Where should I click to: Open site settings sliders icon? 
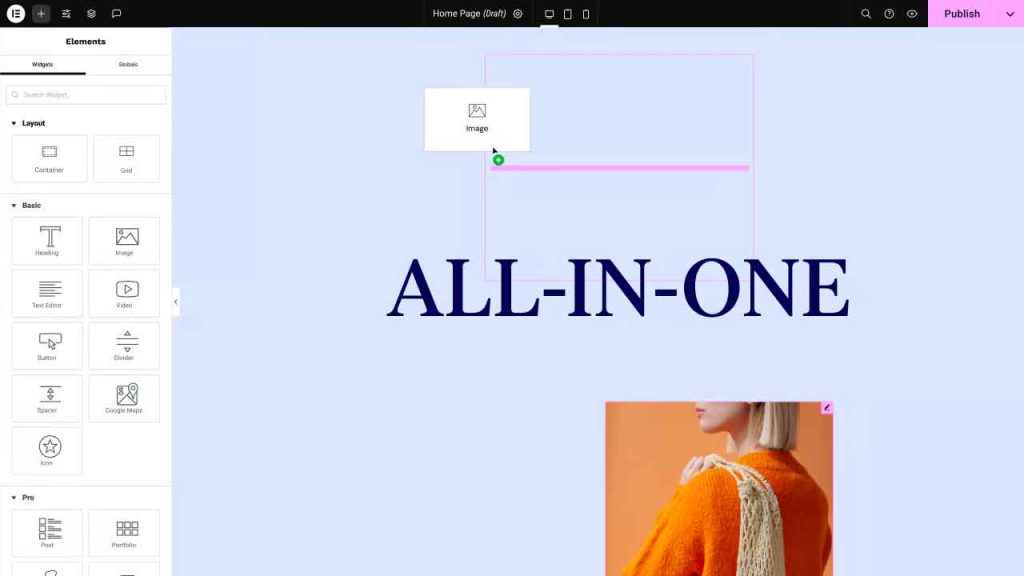(x=66, y=14)
